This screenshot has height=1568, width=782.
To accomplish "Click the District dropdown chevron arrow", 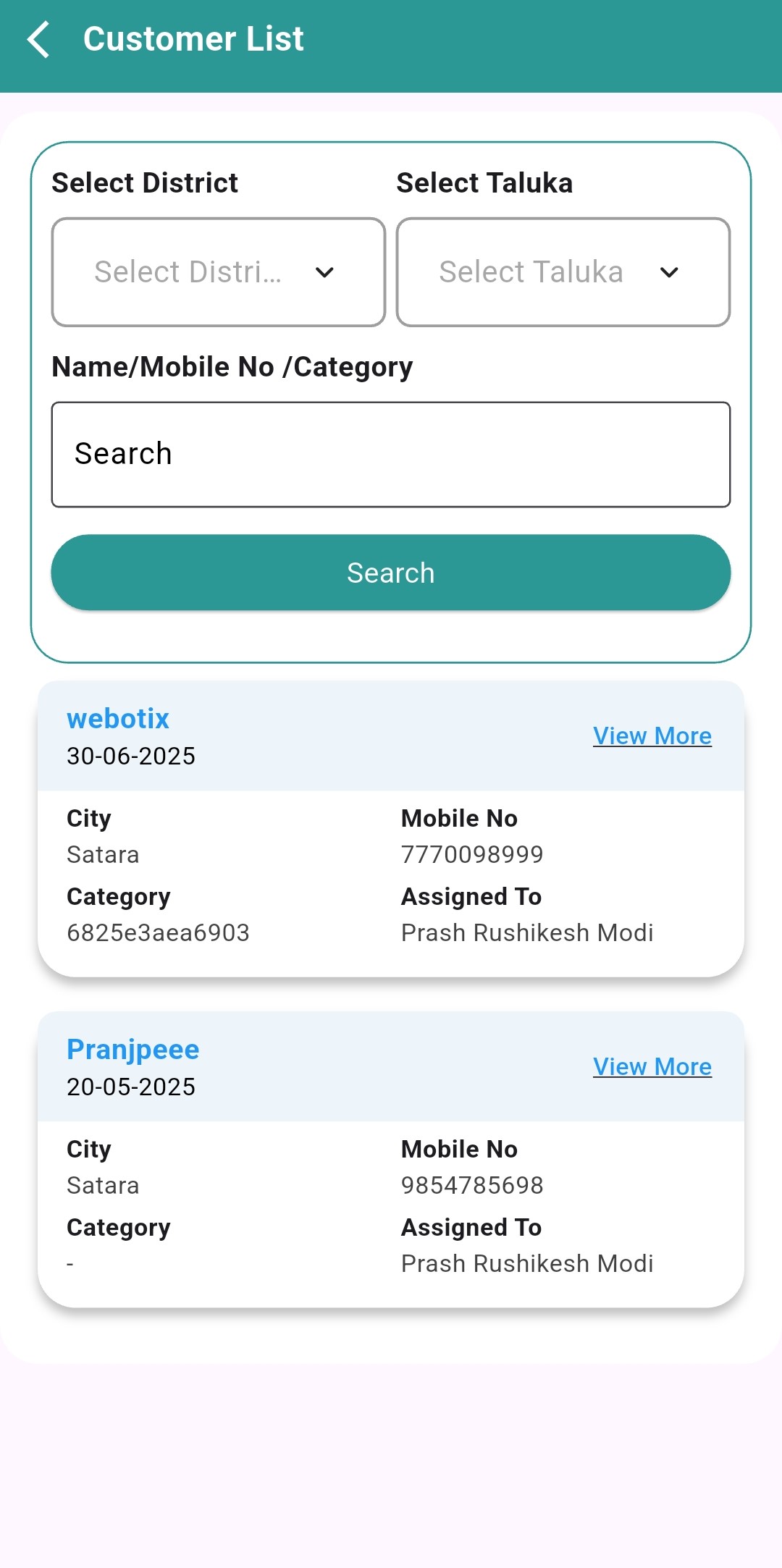I will (x=324, y=273).
